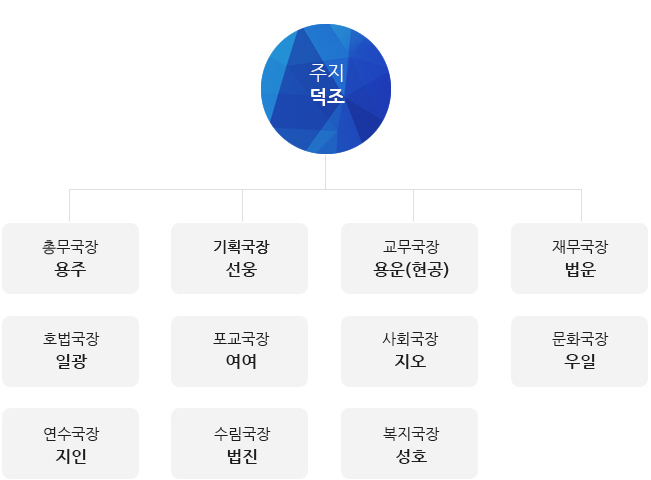The image size is (651, 480).
Task: Open the 복지국장 성호 box
Action: coord(409,443)
